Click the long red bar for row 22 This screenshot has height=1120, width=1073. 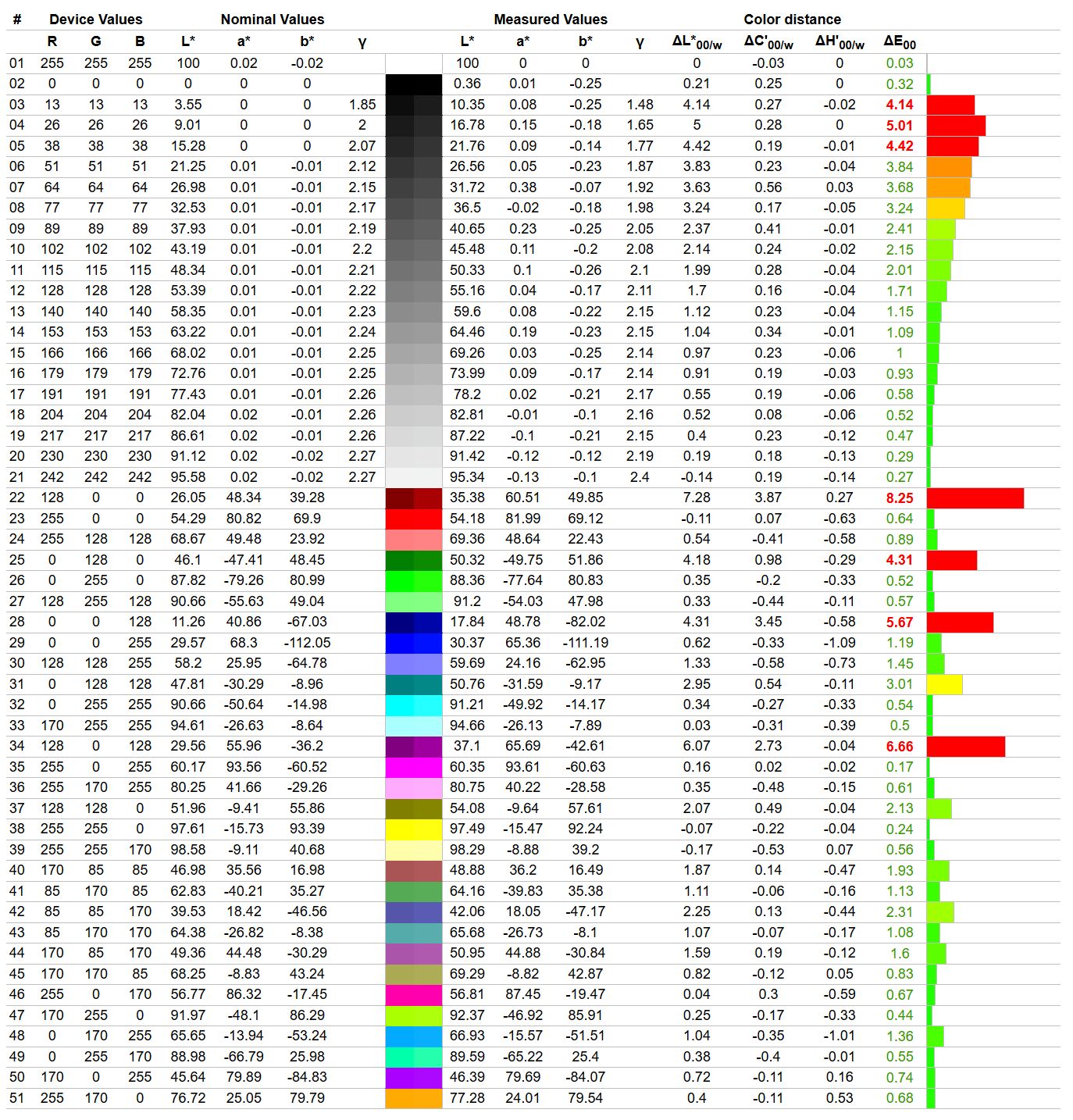[975, 498]
